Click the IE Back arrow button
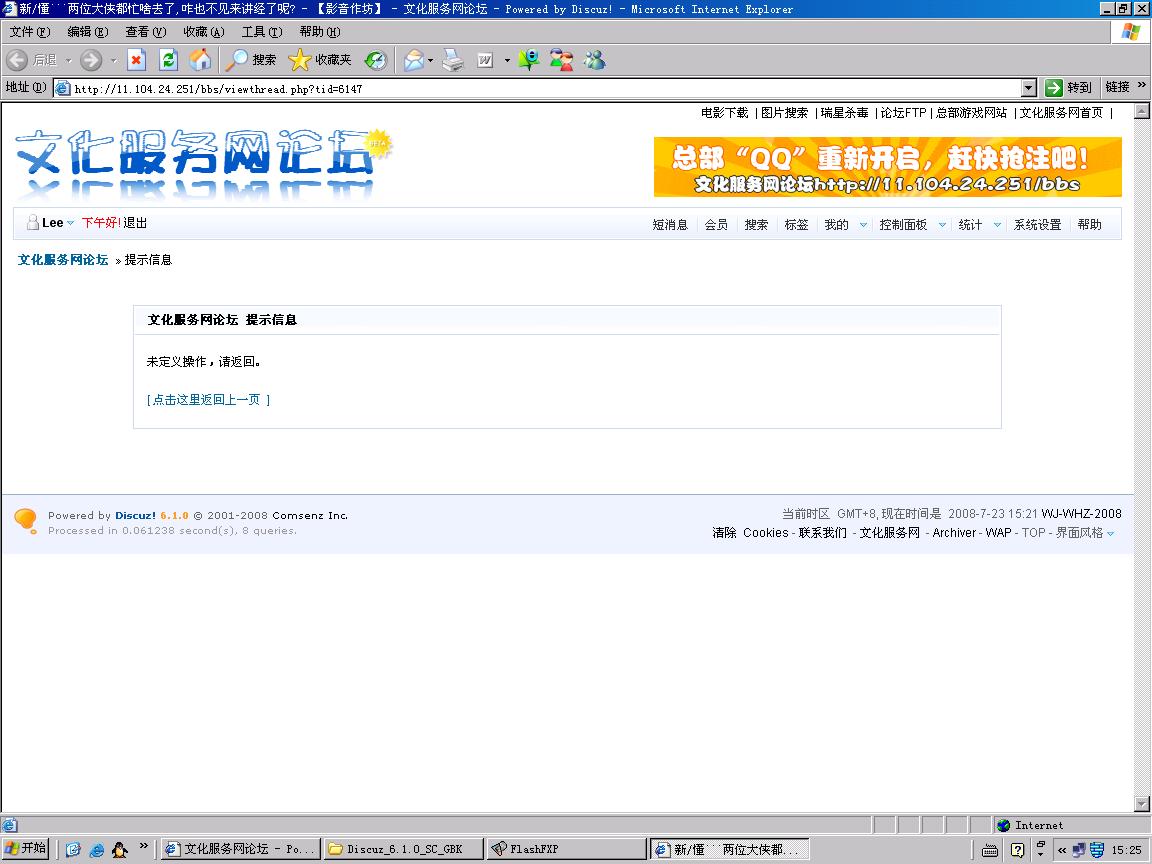 coord(17,60)
